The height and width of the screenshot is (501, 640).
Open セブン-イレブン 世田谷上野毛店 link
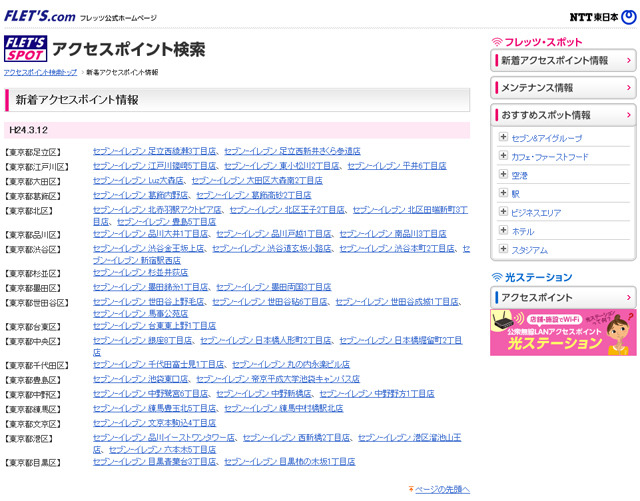(x=149, y=302)
